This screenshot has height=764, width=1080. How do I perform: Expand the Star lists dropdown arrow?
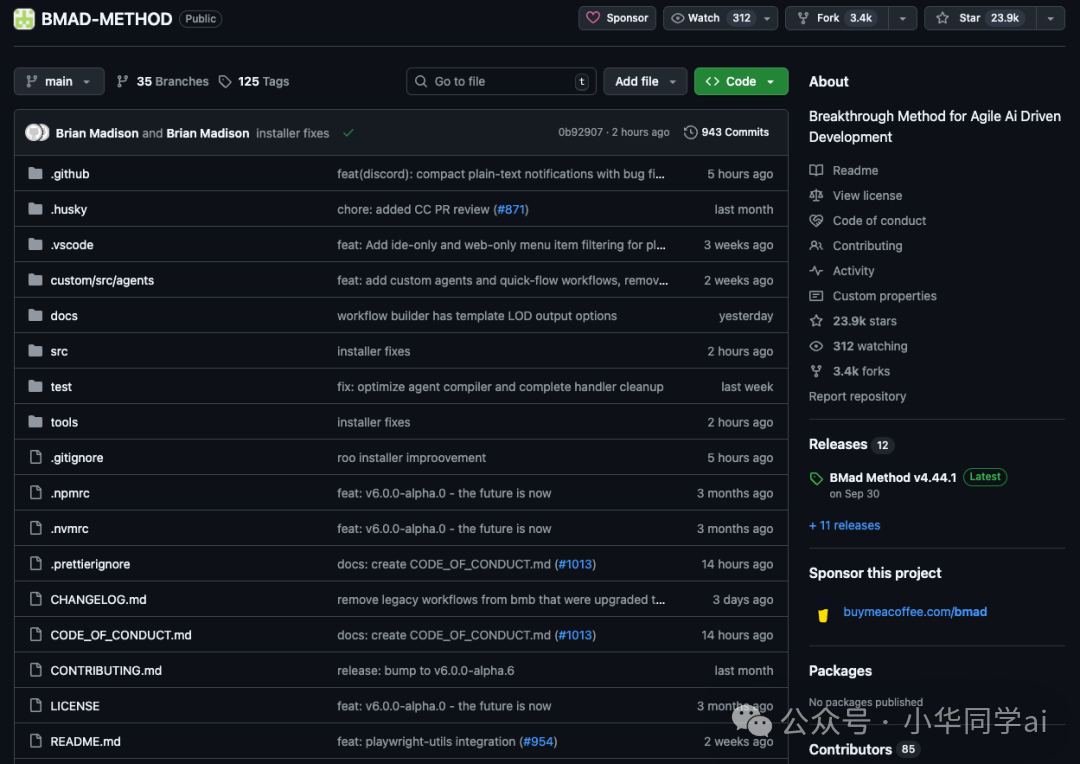[1049, 18]
